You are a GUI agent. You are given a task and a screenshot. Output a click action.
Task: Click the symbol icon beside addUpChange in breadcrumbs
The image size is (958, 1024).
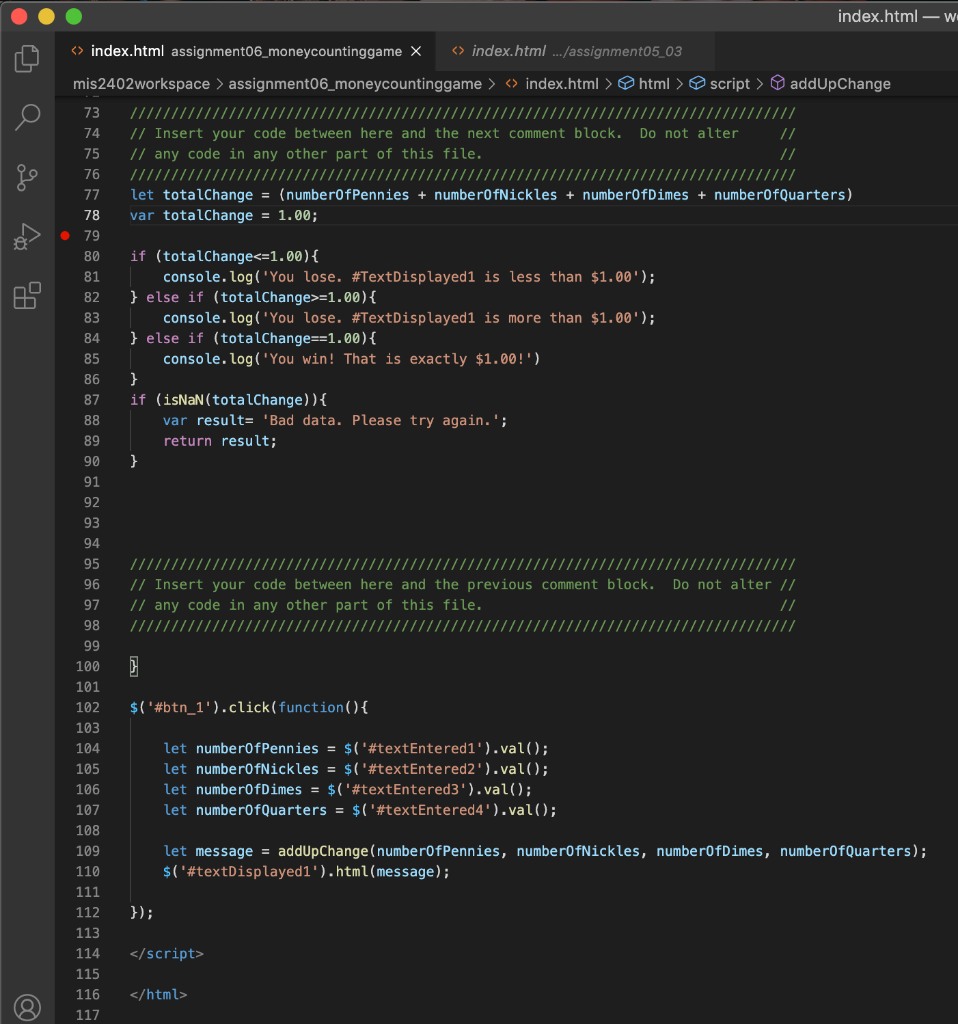778,84
